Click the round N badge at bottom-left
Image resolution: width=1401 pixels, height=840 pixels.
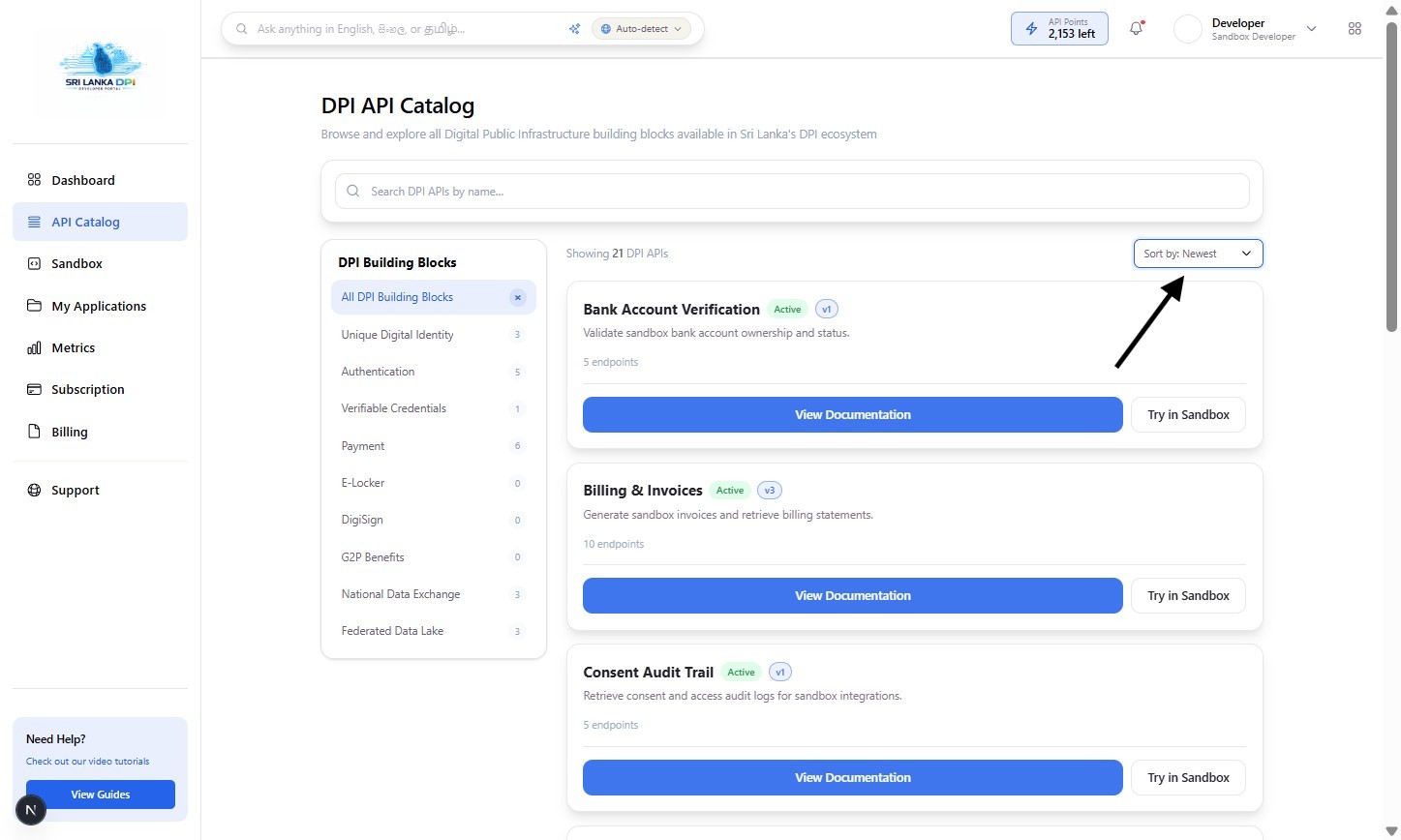point(31,810)
